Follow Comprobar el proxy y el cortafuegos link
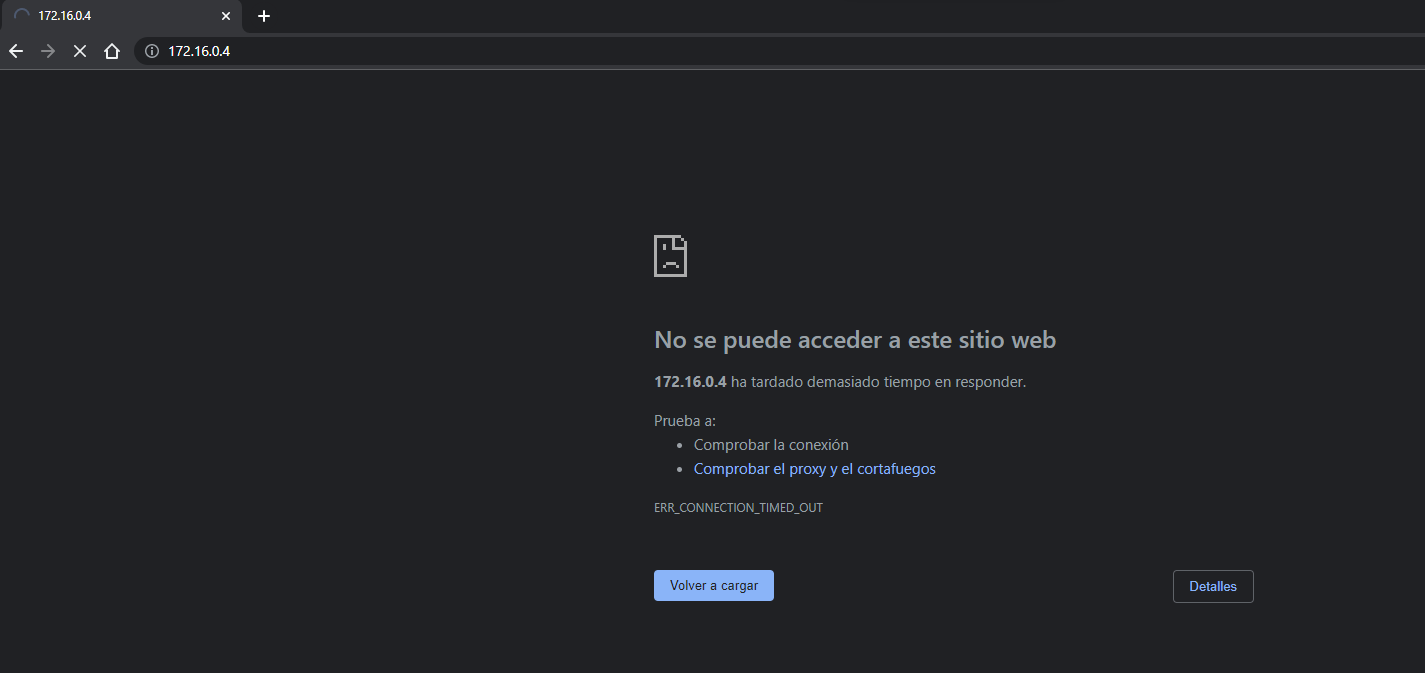The height and width of the screenshot is (673, 1425). tap(815, 469)
